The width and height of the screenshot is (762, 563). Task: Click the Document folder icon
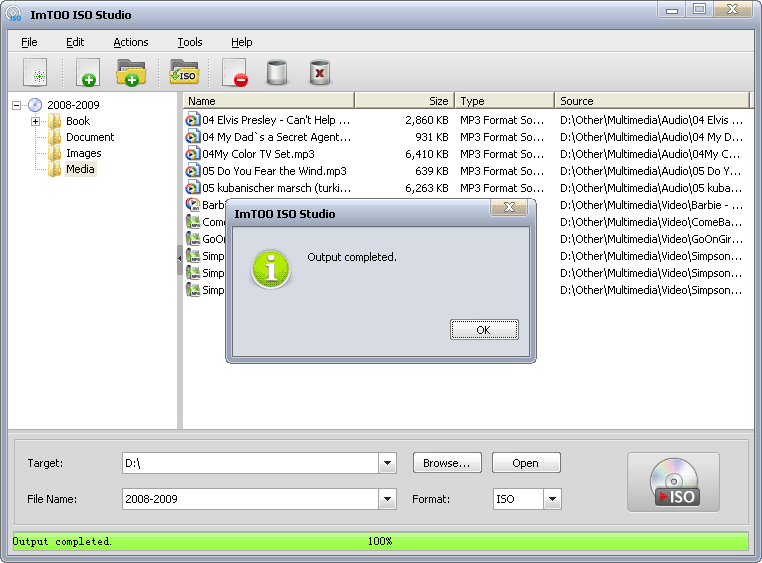(54, 137)
